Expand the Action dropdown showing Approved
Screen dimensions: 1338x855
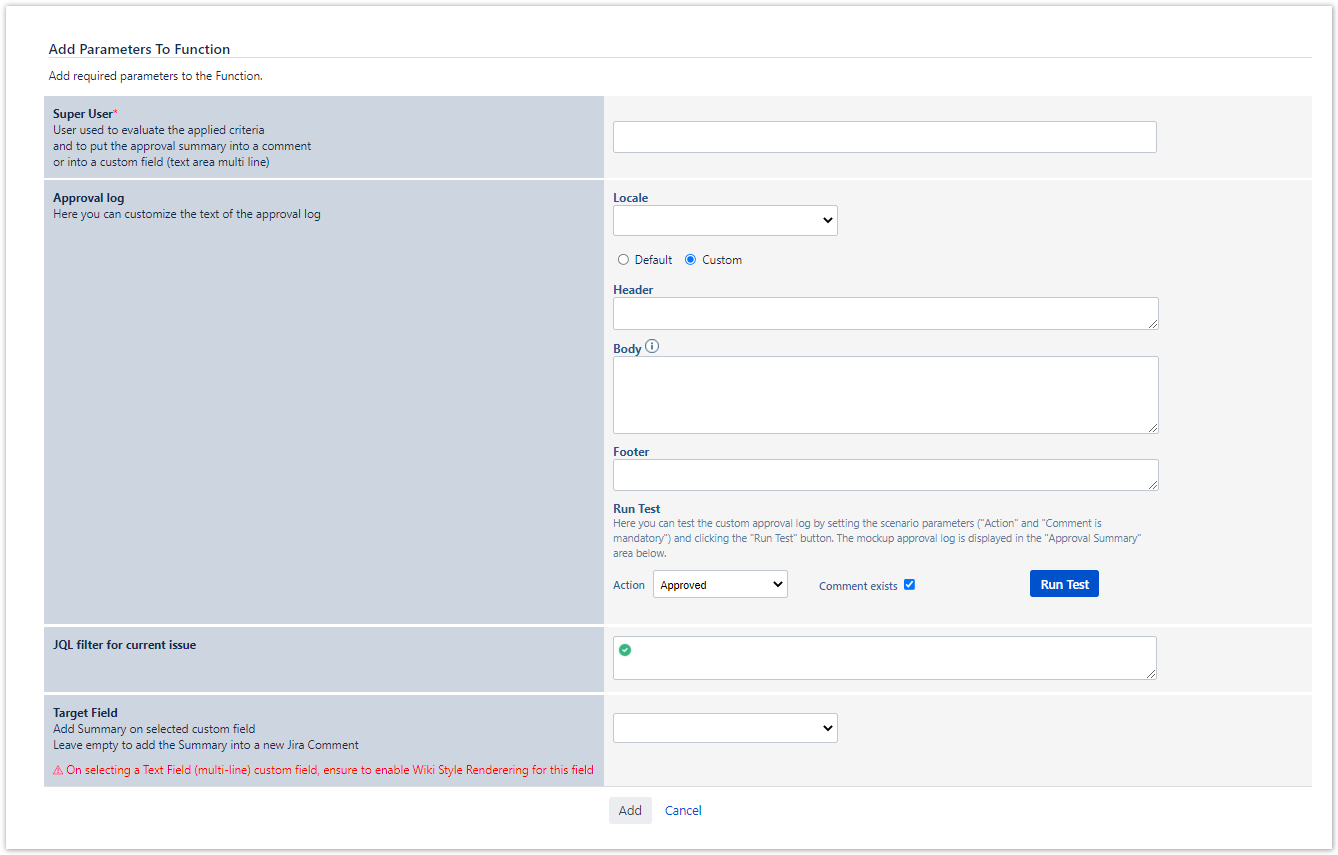point(720,585)
